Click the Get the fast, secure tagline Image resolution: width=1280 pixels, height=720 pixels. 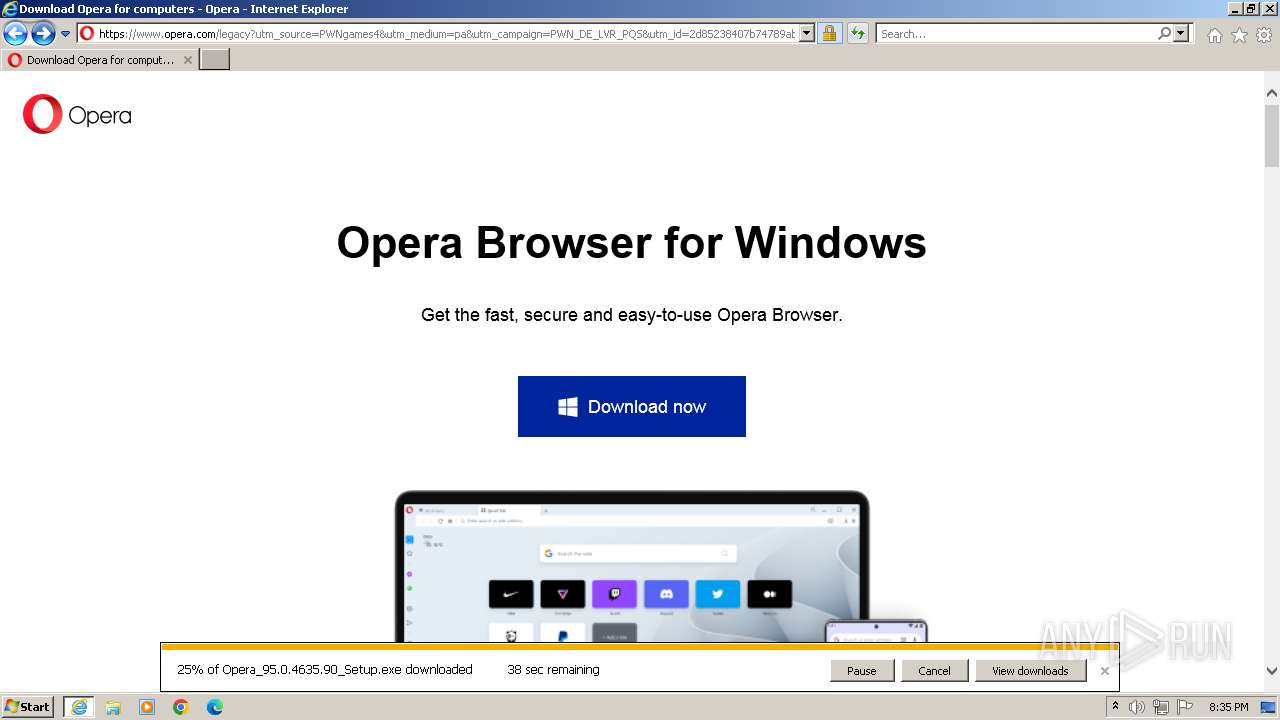[x=632, y=315]
